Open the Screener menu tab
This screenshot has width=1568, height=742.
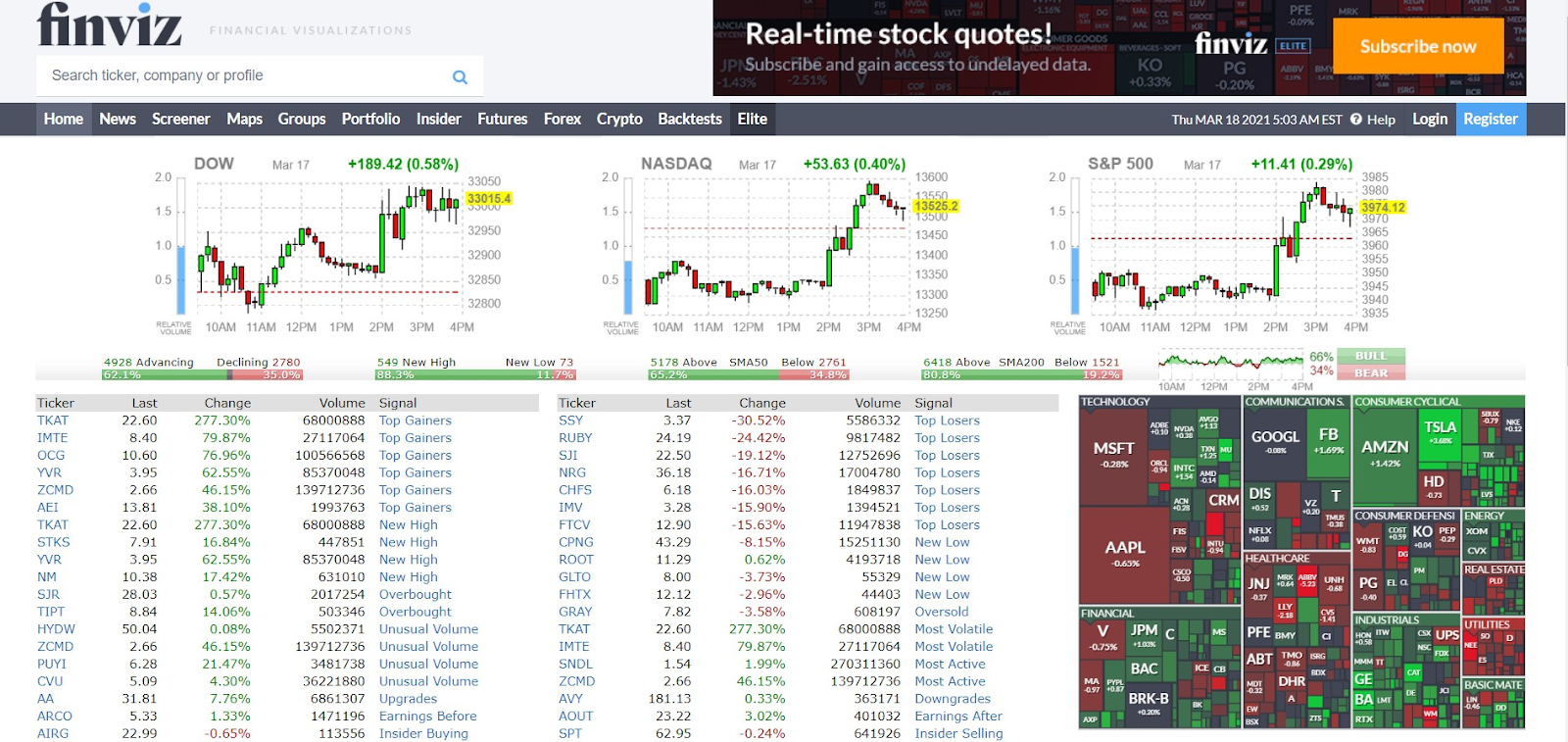point(181,120)
